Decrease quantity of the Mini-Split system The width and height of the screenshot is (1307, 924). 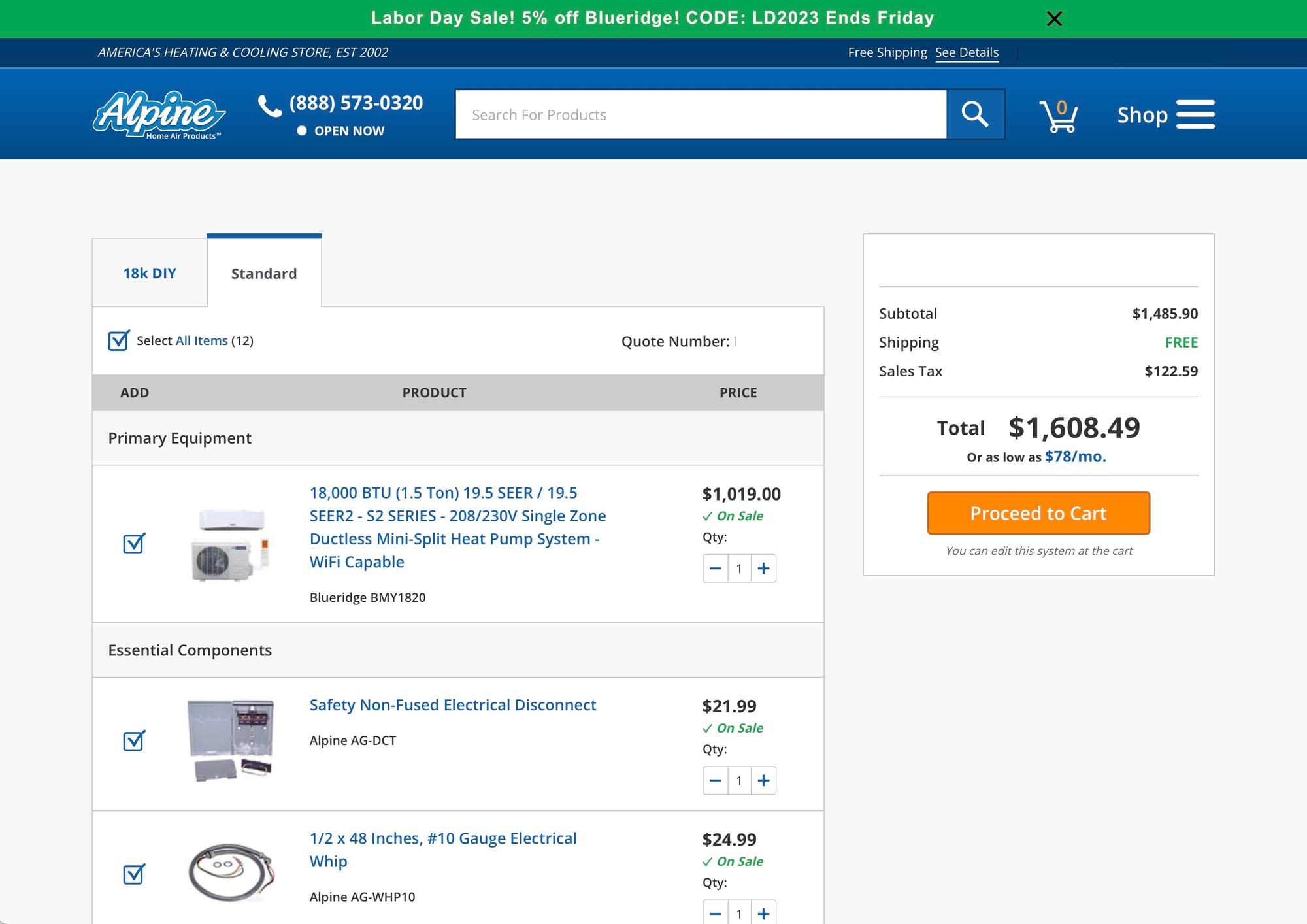(x=716, y=569)
